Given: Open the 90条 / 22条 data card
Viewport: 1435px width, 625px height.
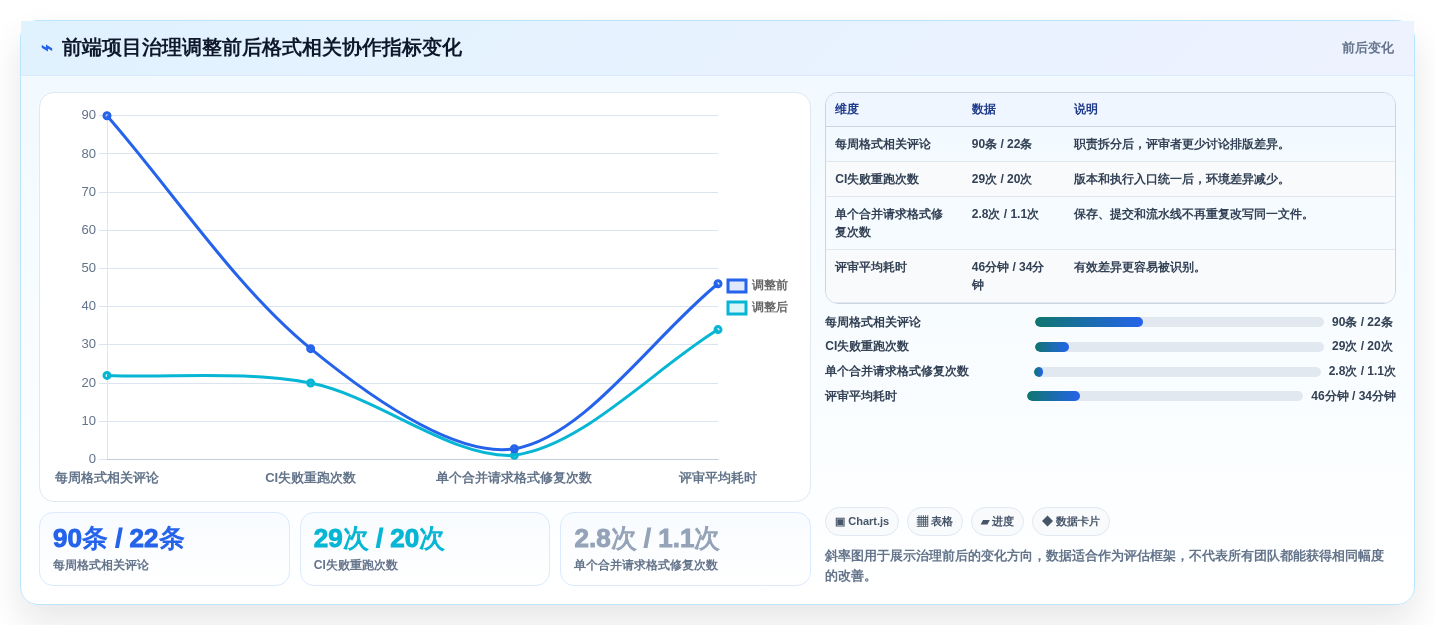Looking at the screenshot, I should pyautogui.click(x=164, y=549).
